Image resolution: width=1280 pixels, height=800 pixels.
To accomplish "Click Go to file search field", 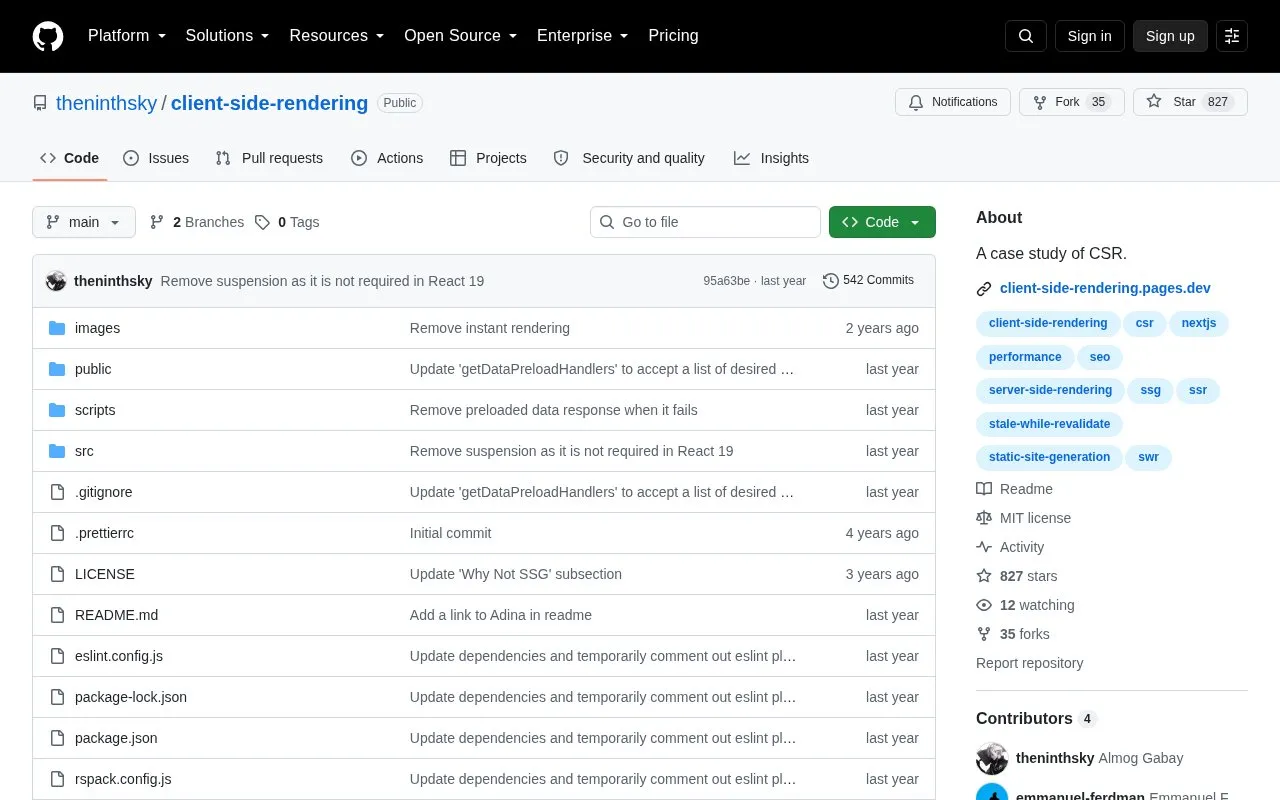I will coord(705,222).
